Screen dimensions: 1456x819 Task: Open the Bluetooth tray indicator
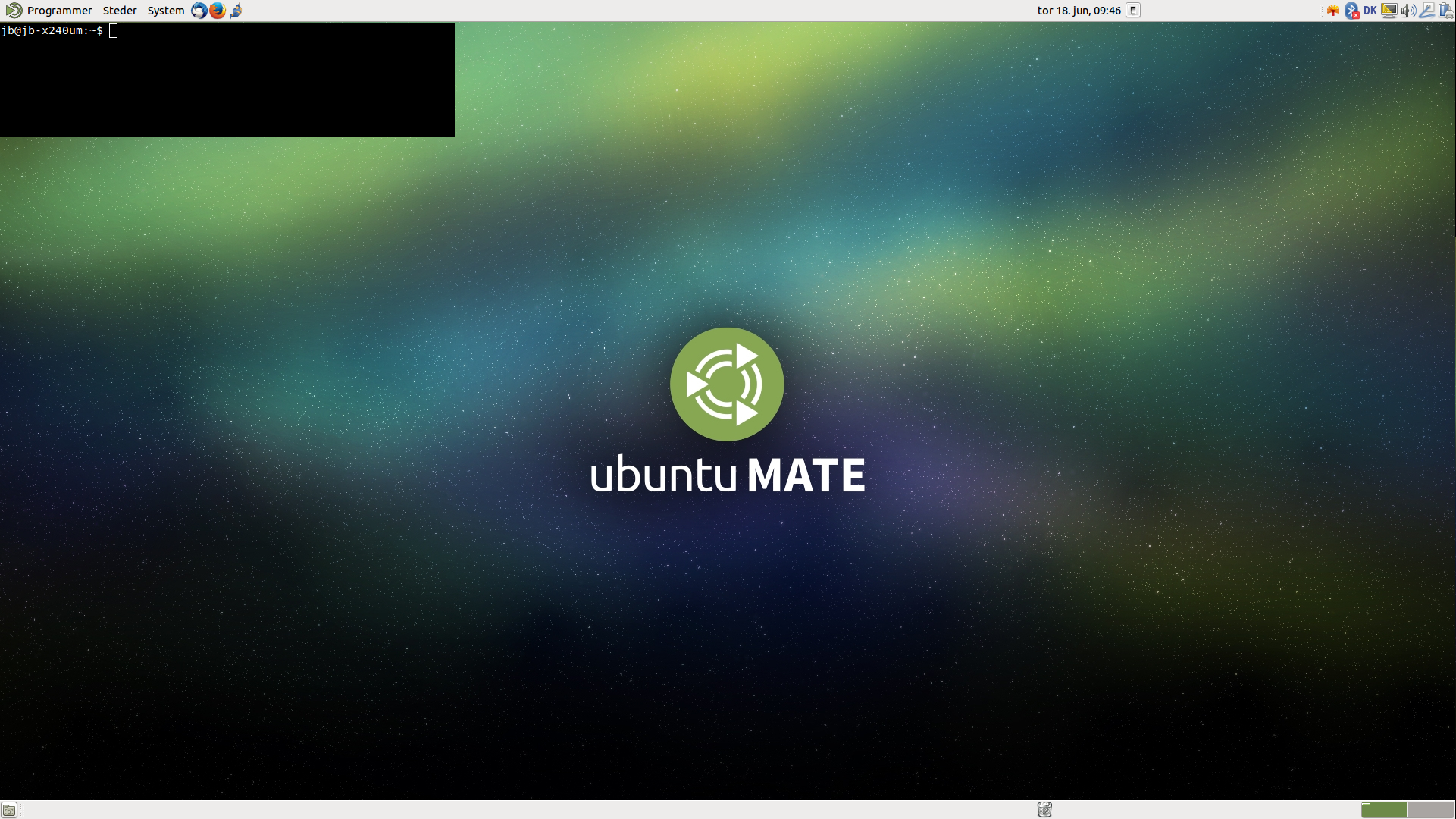1352,11
